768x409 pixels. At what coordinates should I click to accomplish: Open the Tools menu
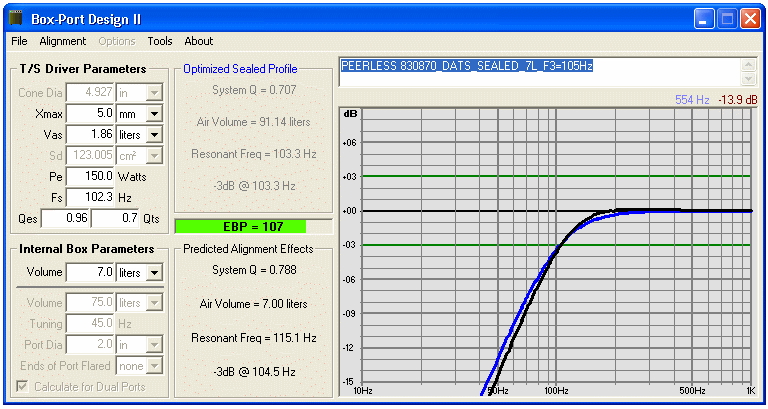click(x=160, y=41)
